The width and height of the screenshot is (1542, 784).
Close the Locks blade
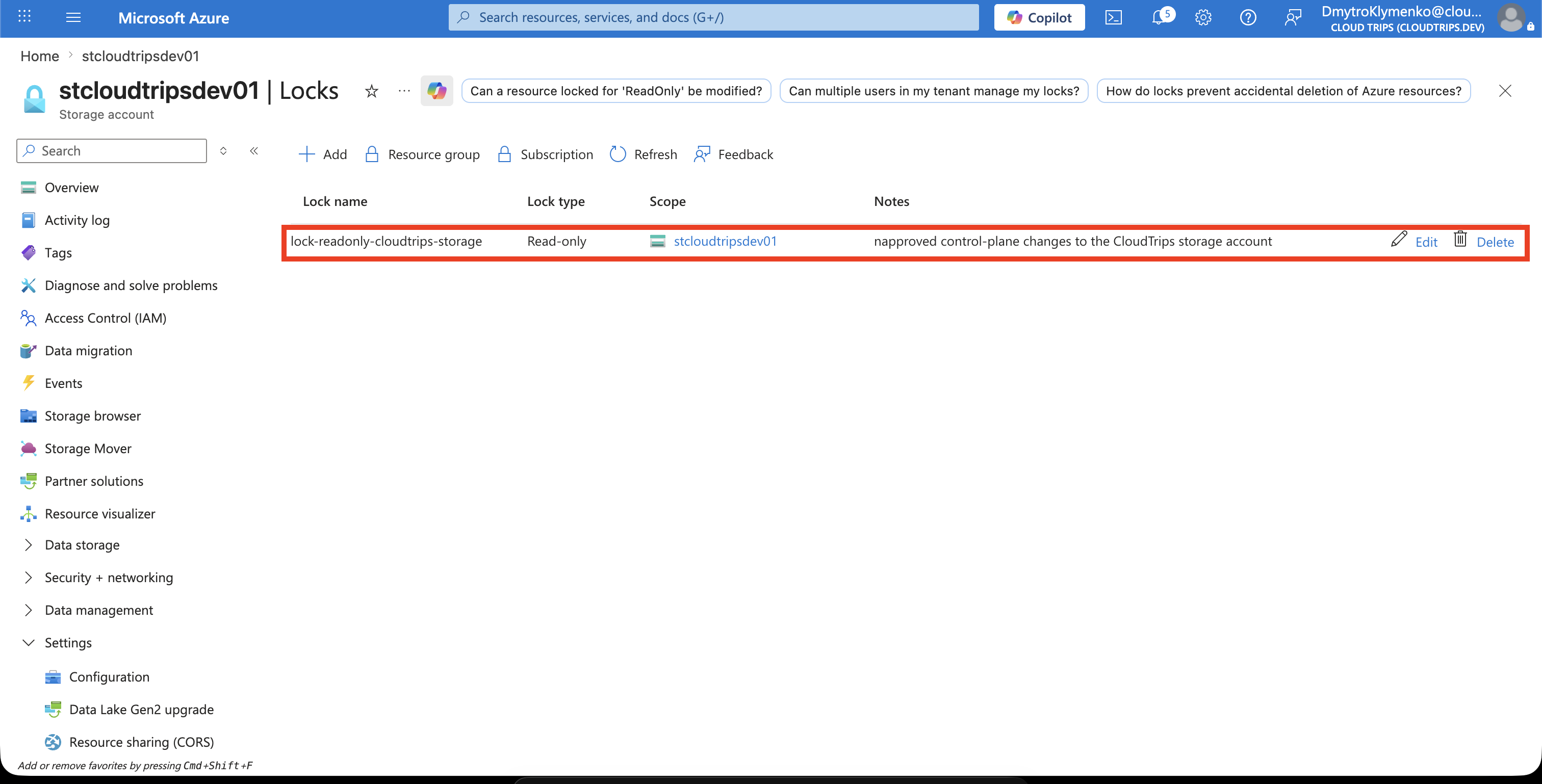pyautogui.click(x=1505, y=91)
